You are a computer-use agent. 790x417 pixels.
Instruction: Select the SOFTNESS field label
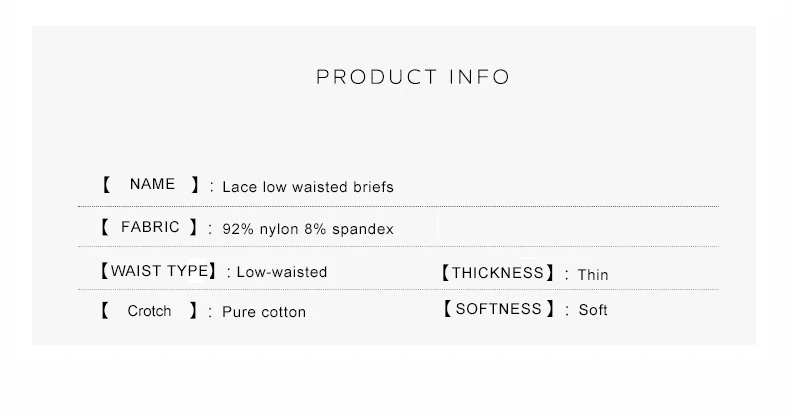[x=498, y=309]
